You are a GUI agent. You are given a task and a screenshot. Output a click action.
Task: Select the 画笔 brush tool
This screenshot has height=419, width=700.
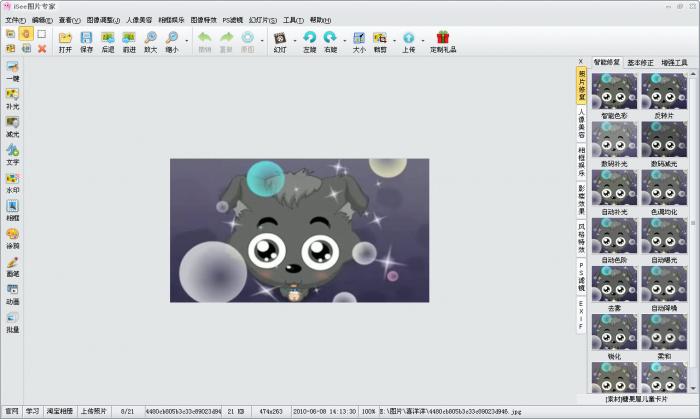click(x=12, y=266)
